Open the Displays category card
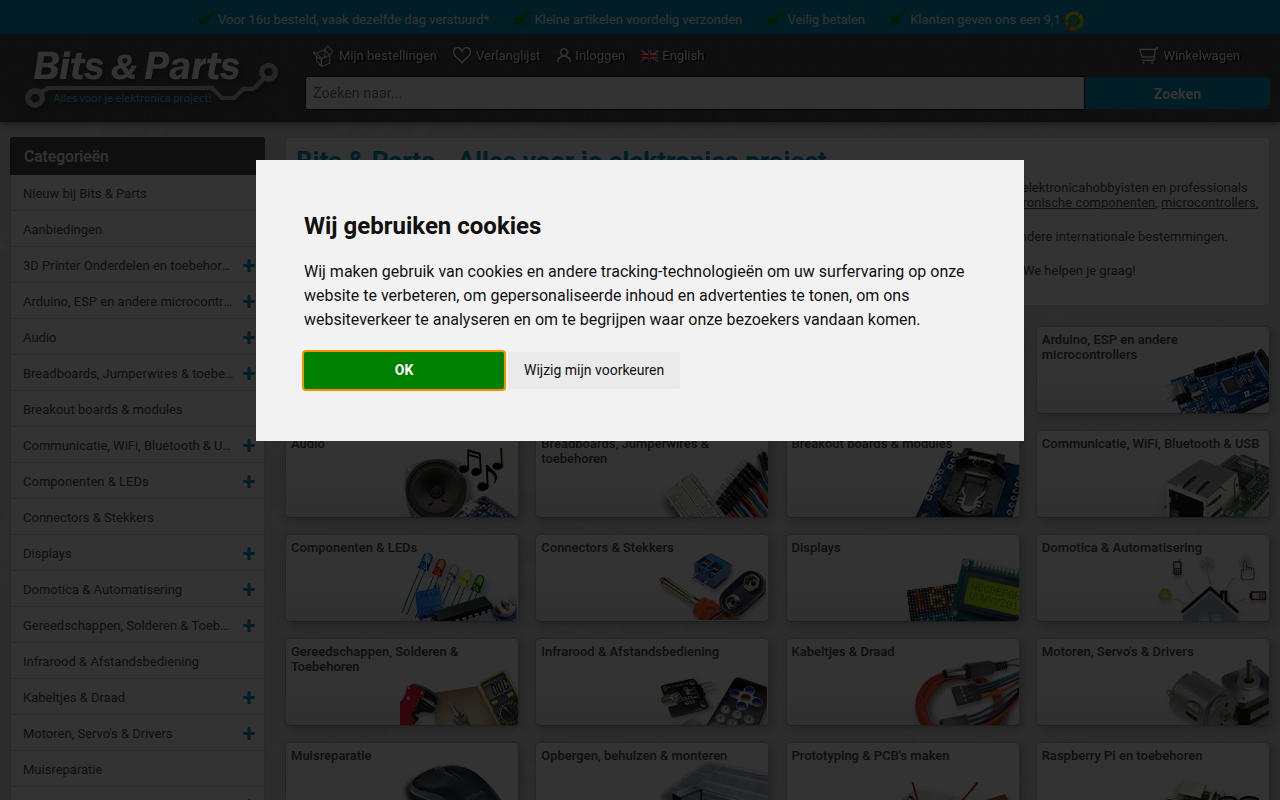The height and width of the screenshot is (800, 1280). [903, 578]
